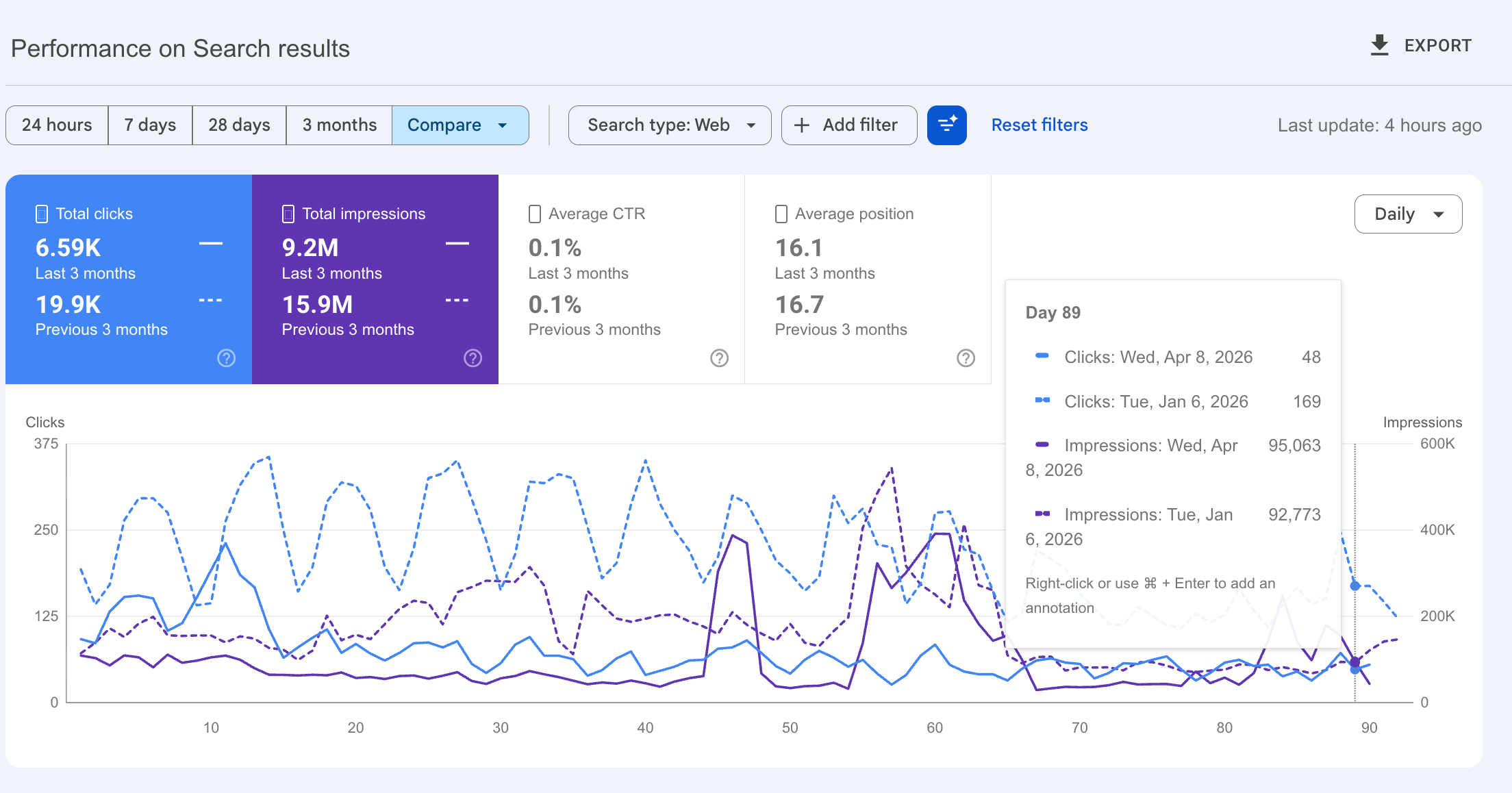
Task: Click Day 89 marker point on chart
Action: [1354, 662]
